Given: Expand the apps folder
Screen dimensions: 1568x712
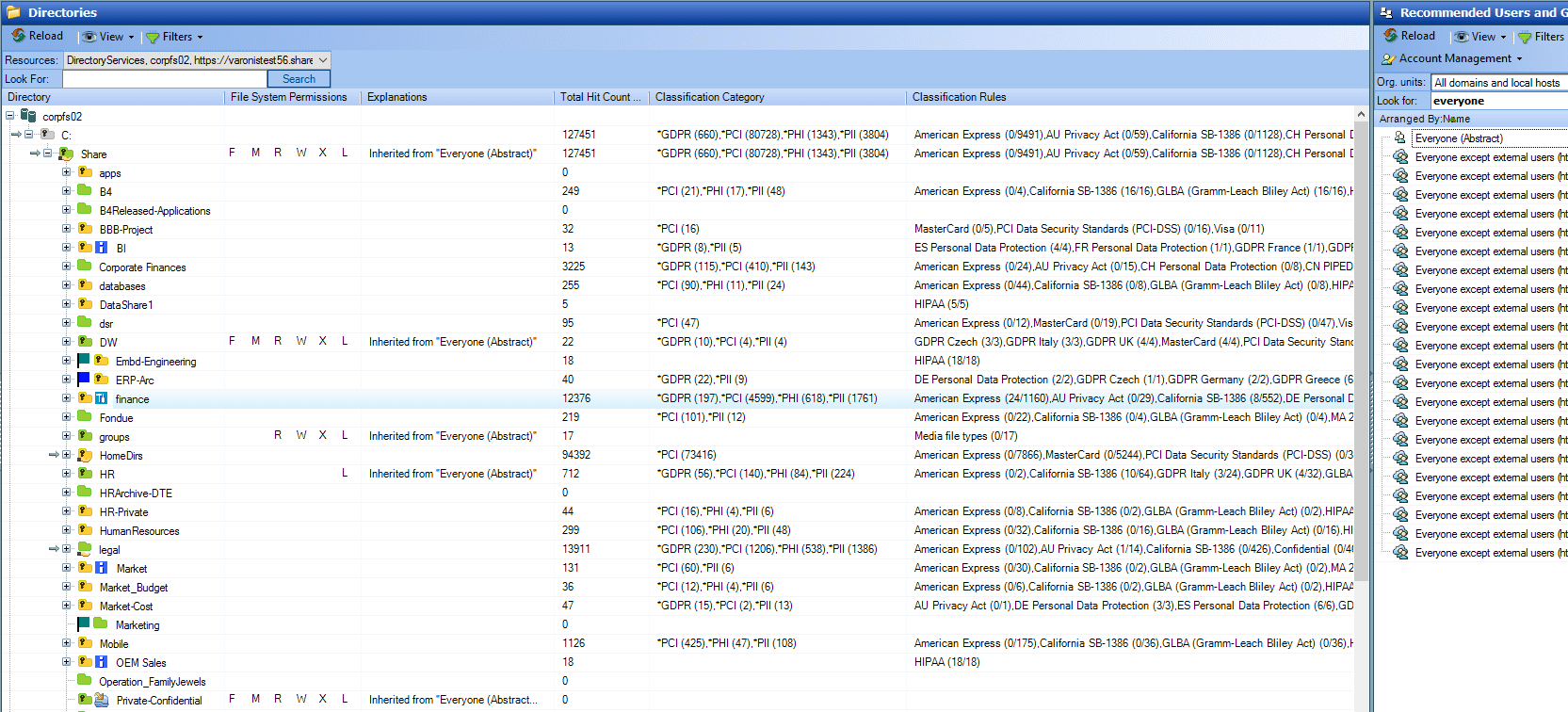Looking at the screenshot, I should (66, 172).
